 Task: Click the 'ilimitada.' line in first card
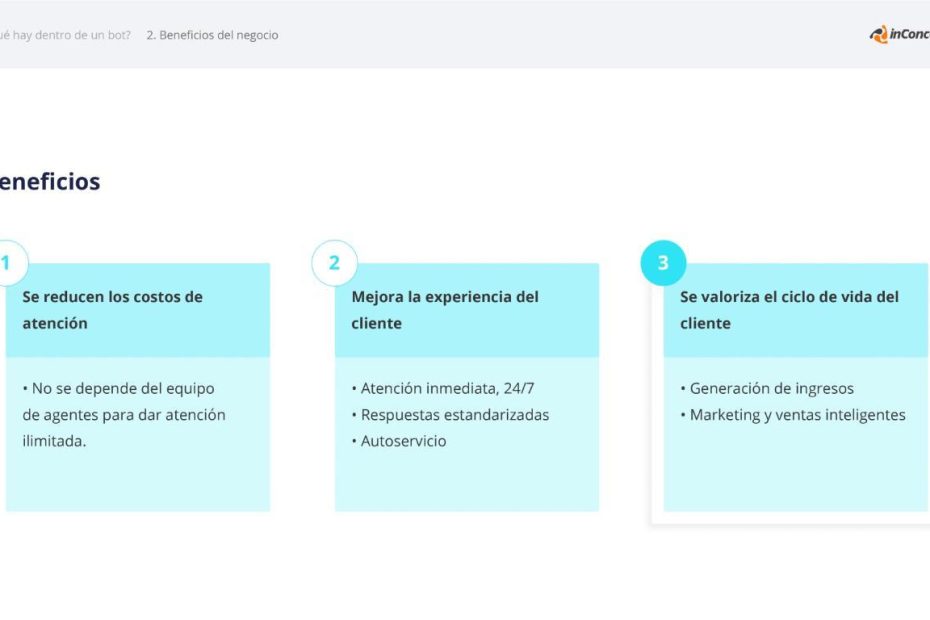pos(54,441)
